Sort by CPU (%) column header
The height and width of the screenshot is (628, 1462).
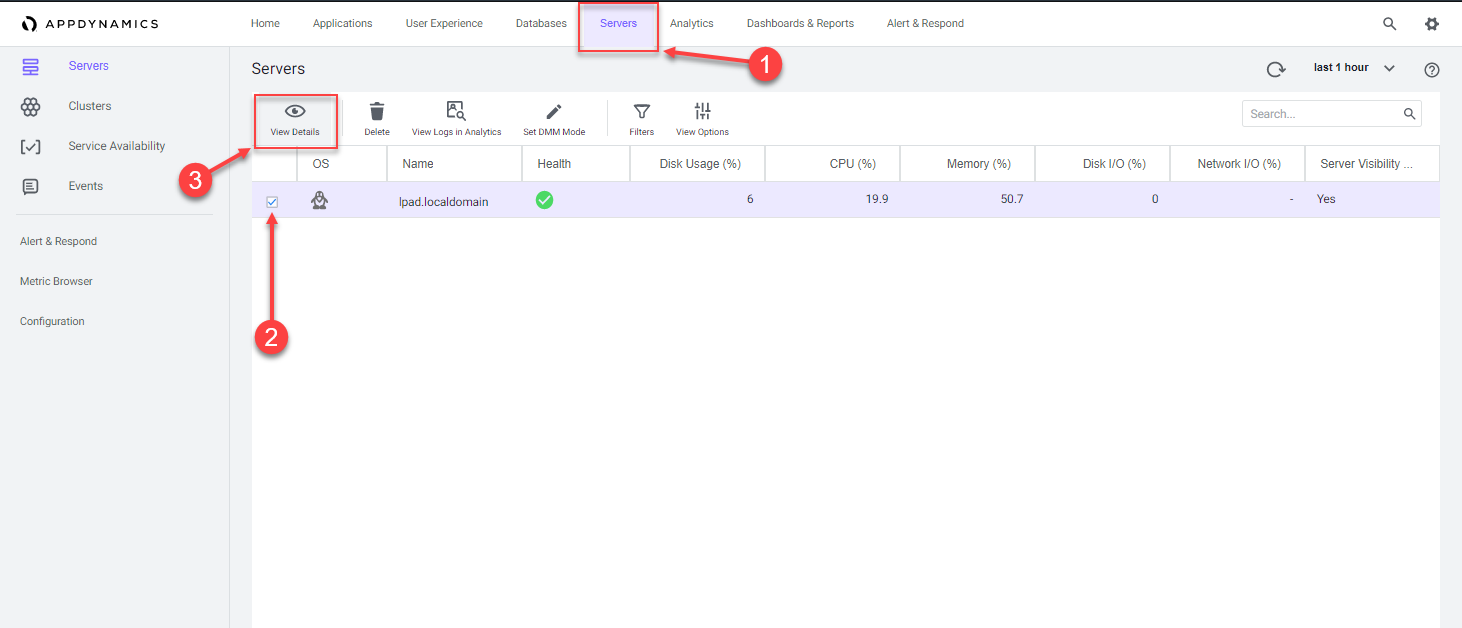click(833, 164)
